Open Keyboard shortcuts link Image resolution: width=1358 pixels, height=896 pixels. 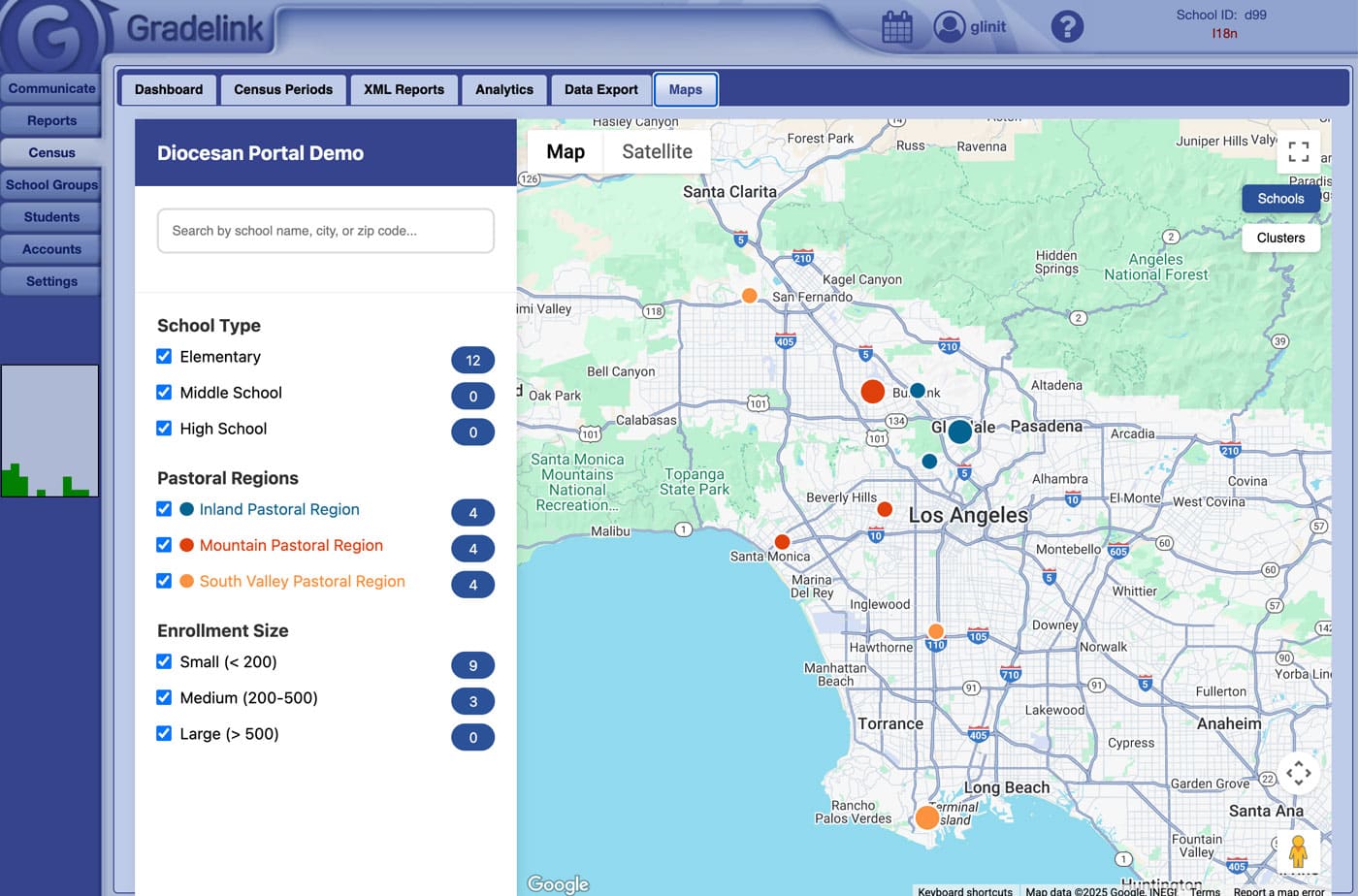click(x=965, y=891)
